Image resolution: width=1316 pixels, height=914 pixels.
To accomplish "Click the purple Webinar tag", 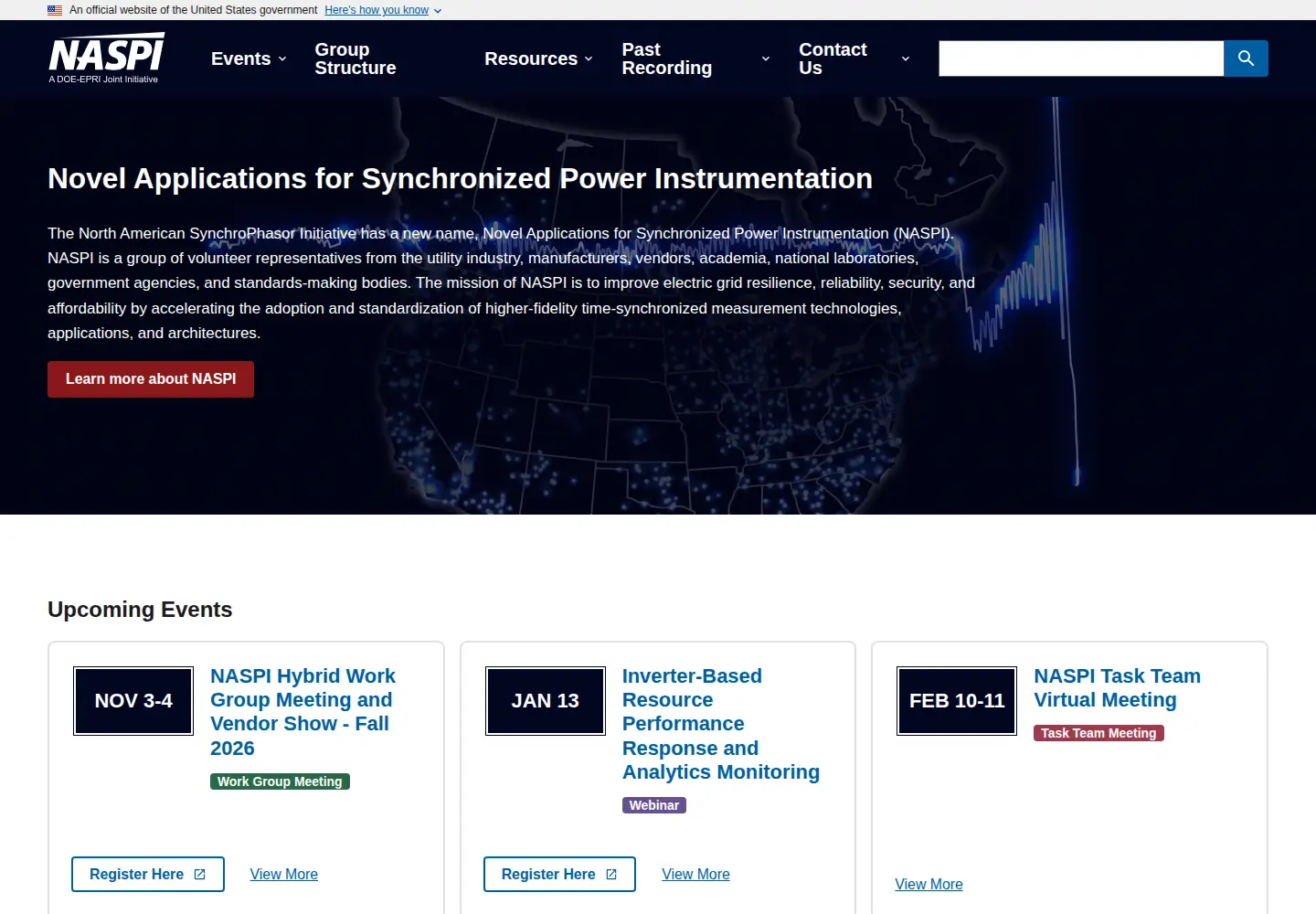I will [x=654, y=805].
